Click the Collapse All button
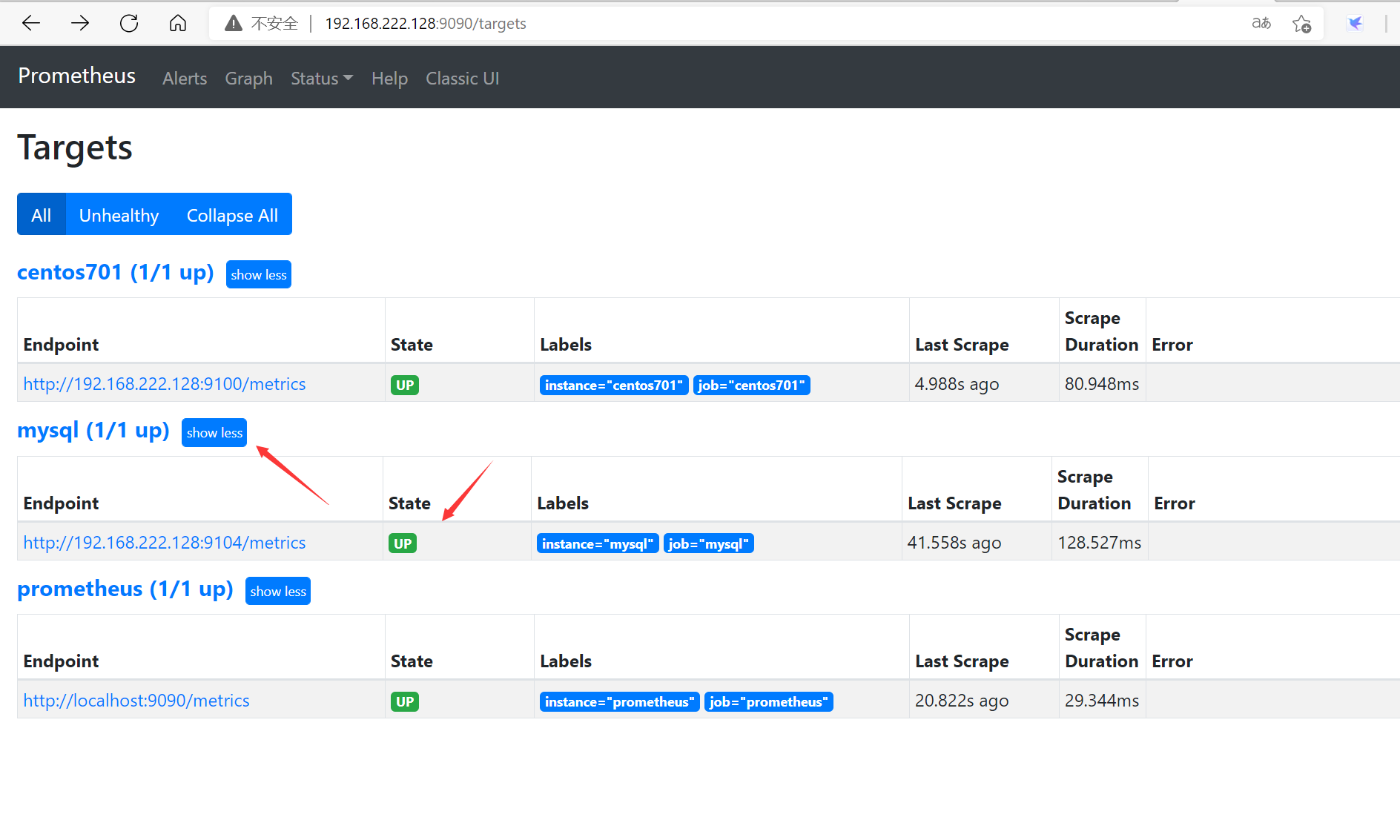The width and height of the screenshot is (1400, 840). tap(232, 214)
